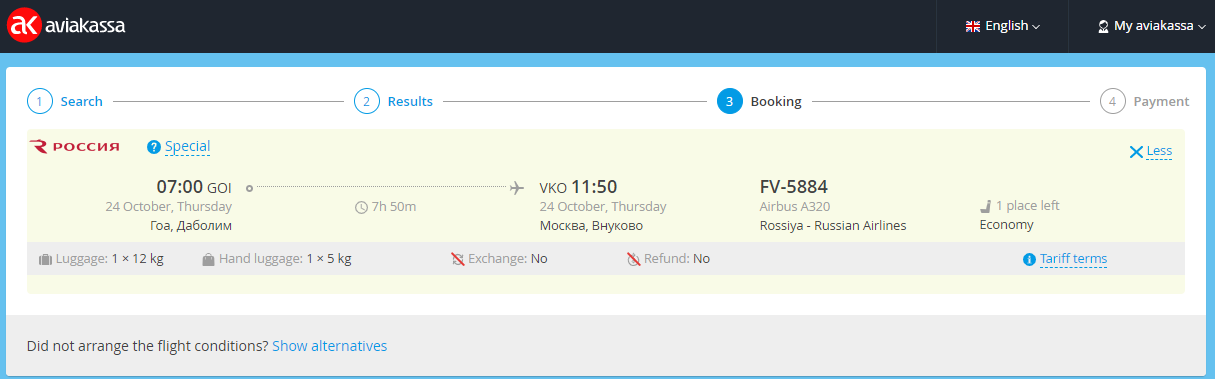Click the question mark icon beside Special
This screenshot has height=379, width=1215.
click(x=153, y=147)
